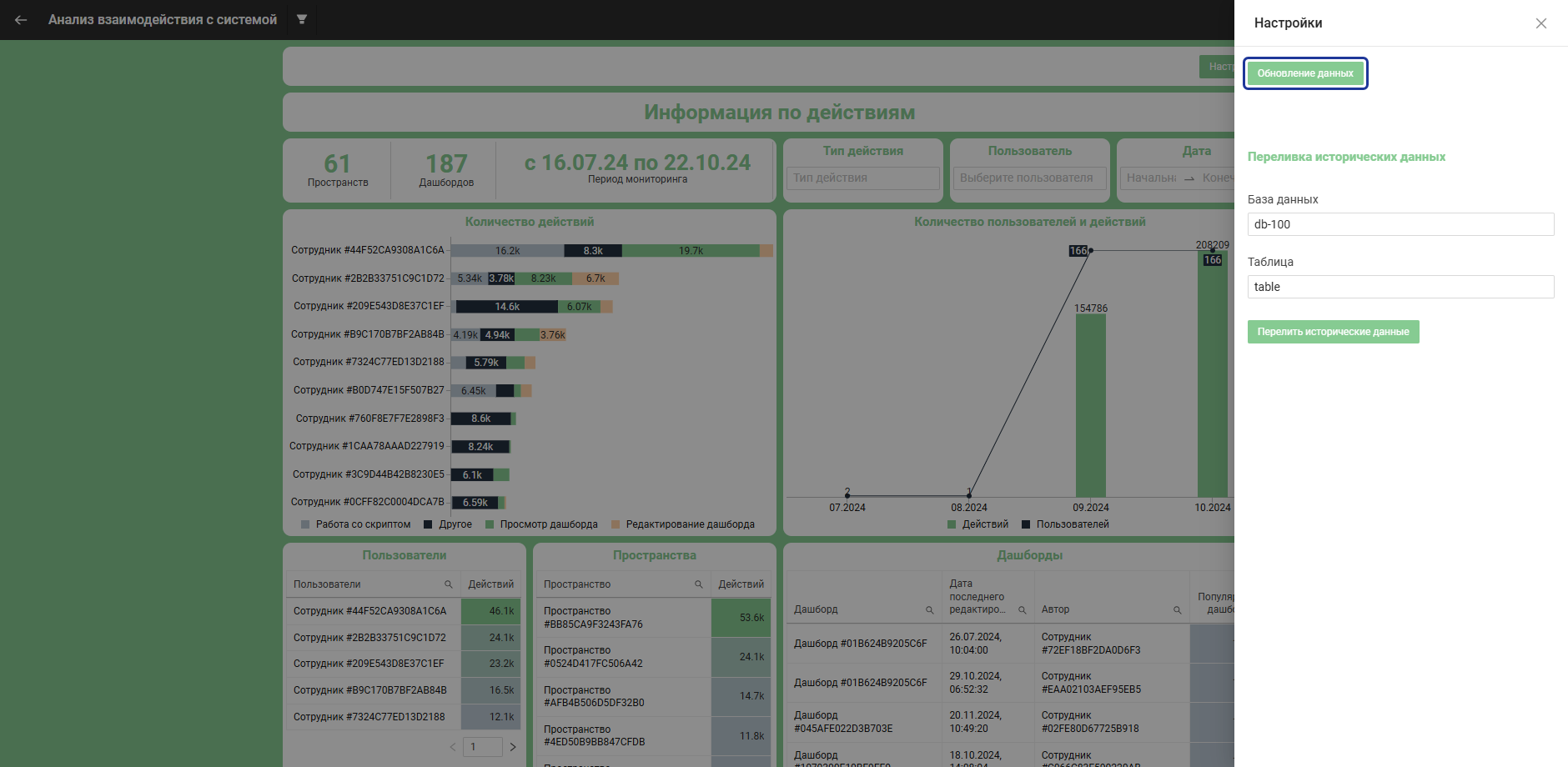Sort by Действий column in Пользователи table
The image size is (1568, 767).
click(x=490, y=584)
